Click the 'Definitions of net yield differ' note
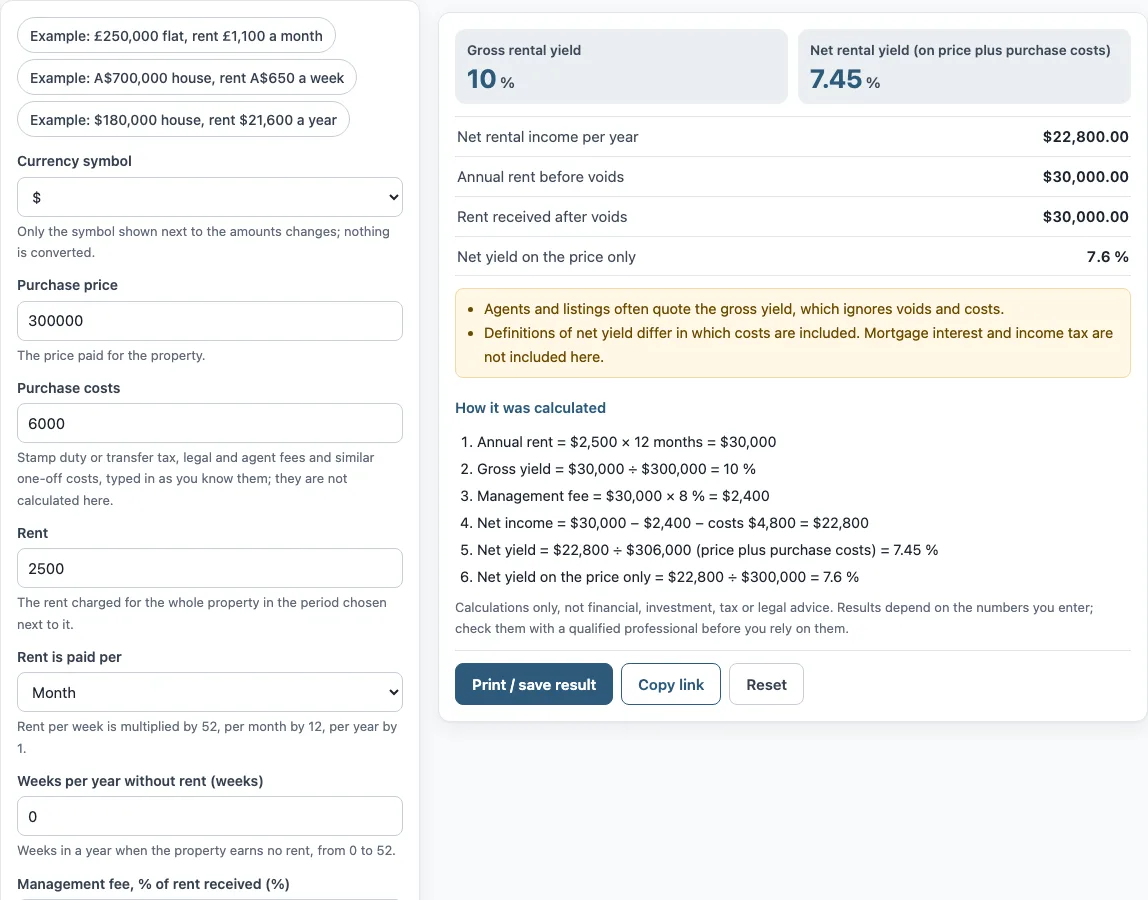This screenshot has width=1148, height=900. click(798, 345)
